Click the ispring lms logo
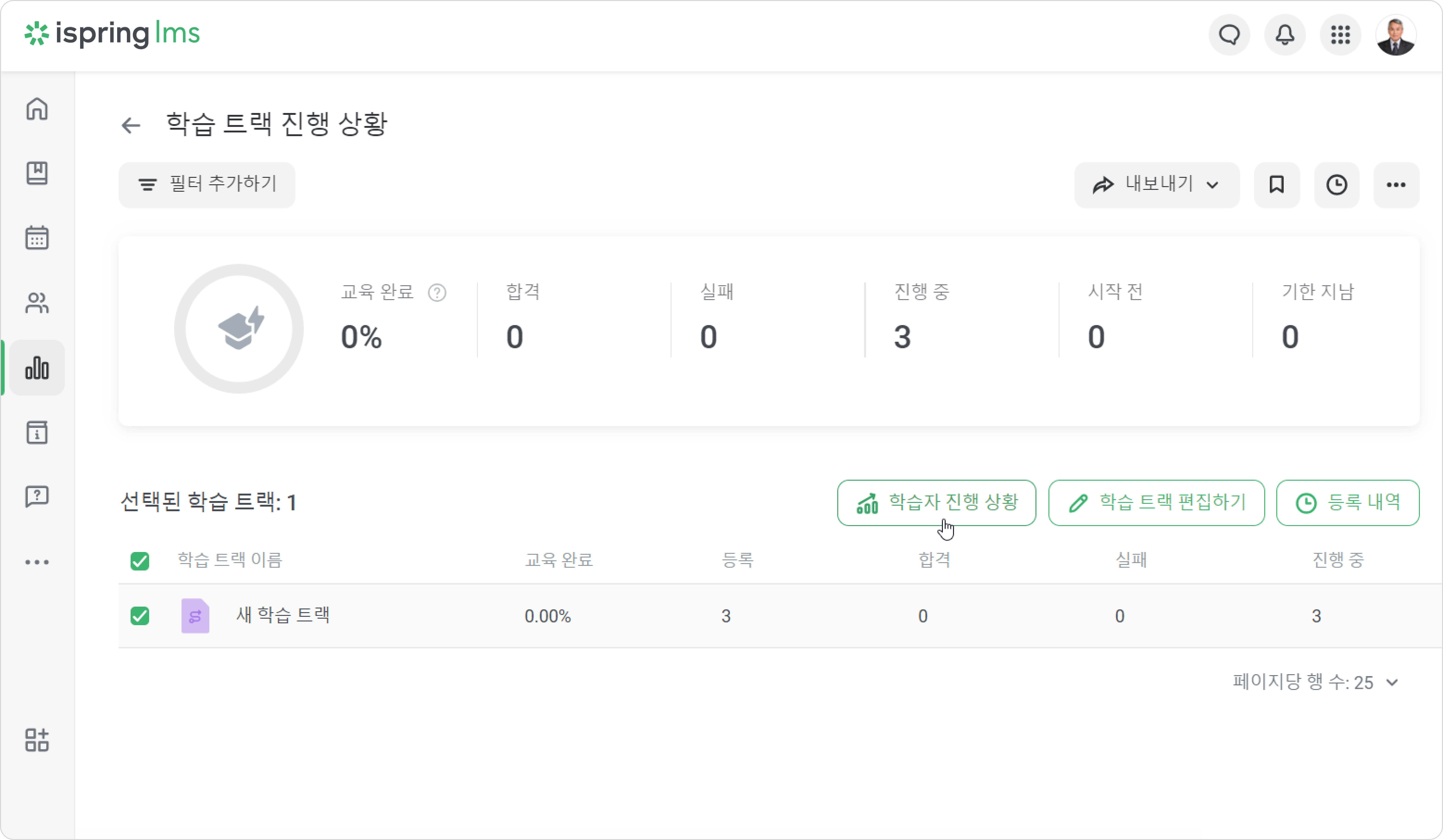Image resolution: width=1443 pixels, height=840 pixels. (x=112, y=34)
